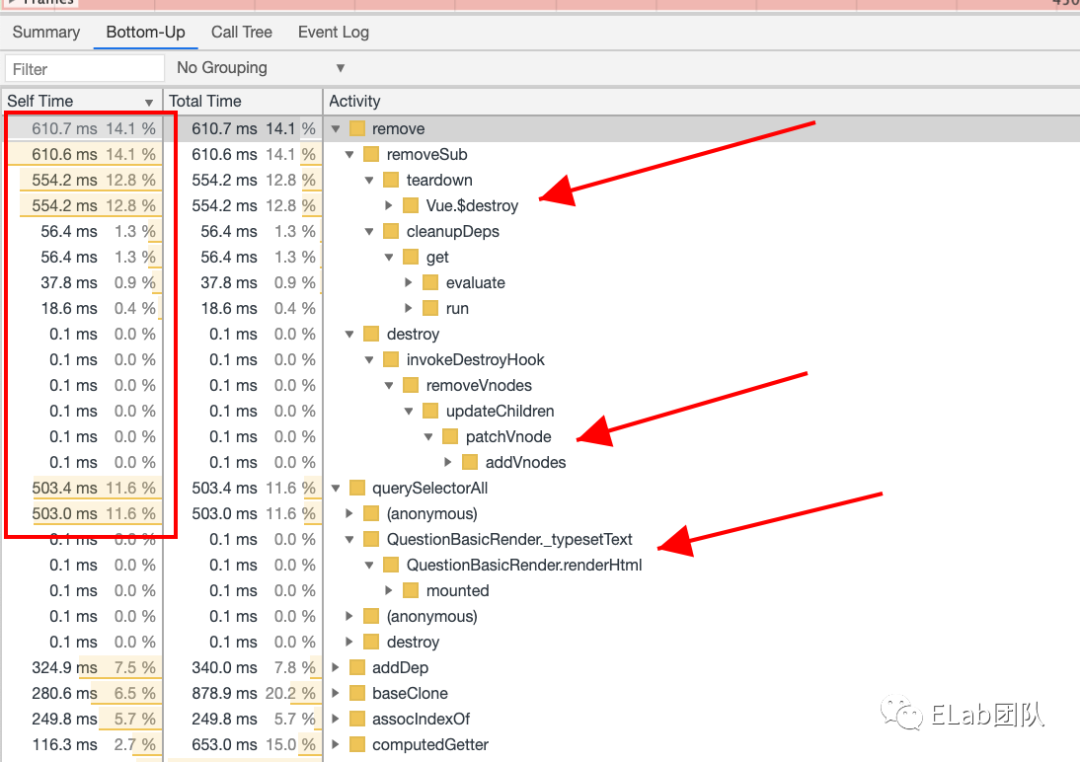Sort by Activity column header
The width and height of the screenshot is (1080, 762).
point(701,101)
